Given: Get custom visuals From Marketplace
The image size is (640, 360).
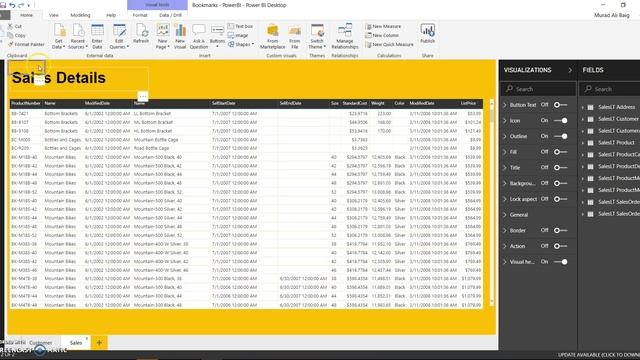Looking at the screenshot, I should pyautogui.click(x=273, y=36).
